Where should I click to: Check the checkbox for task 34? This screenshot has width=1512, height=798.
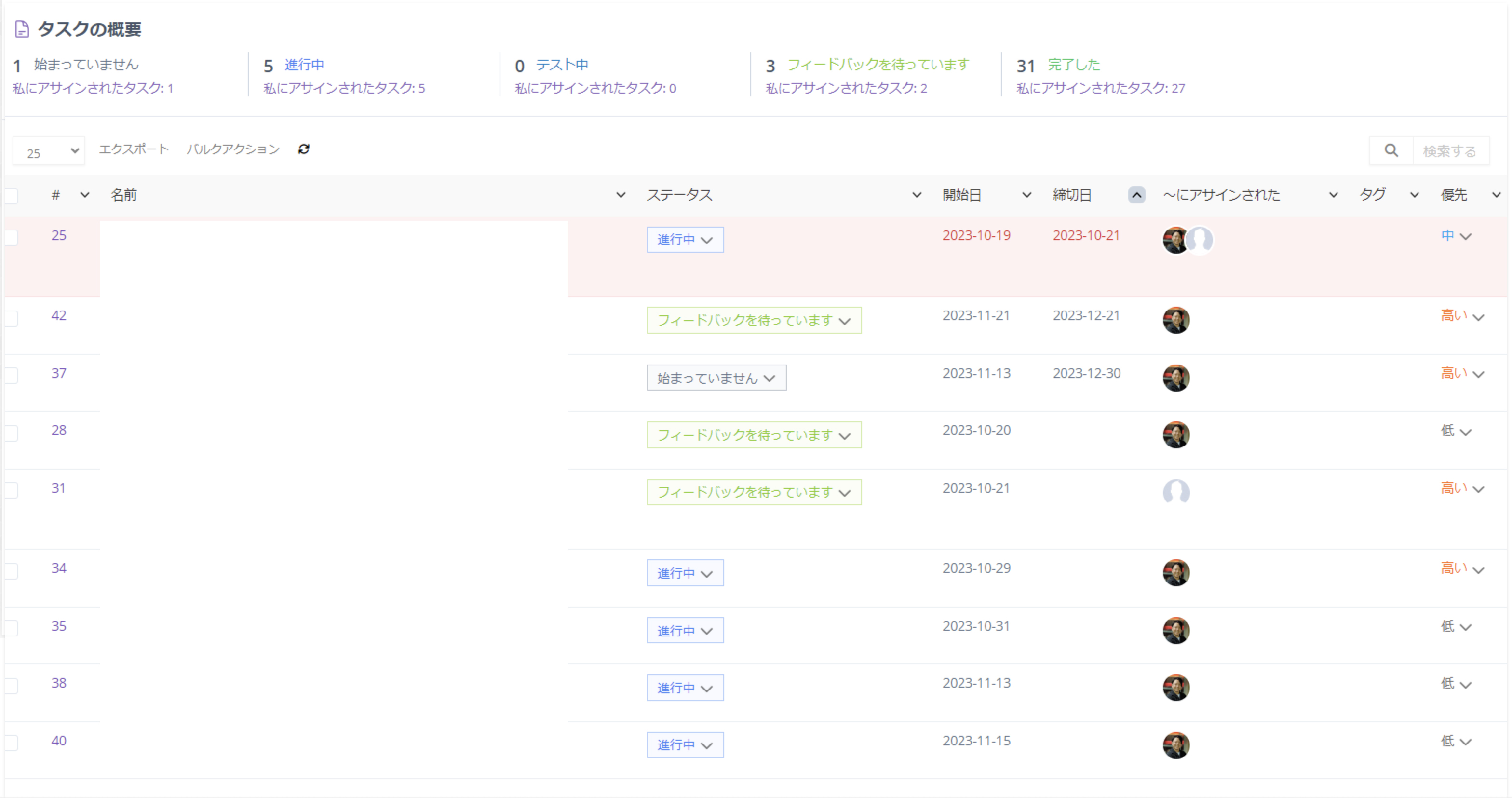click(x=11, y=571)
